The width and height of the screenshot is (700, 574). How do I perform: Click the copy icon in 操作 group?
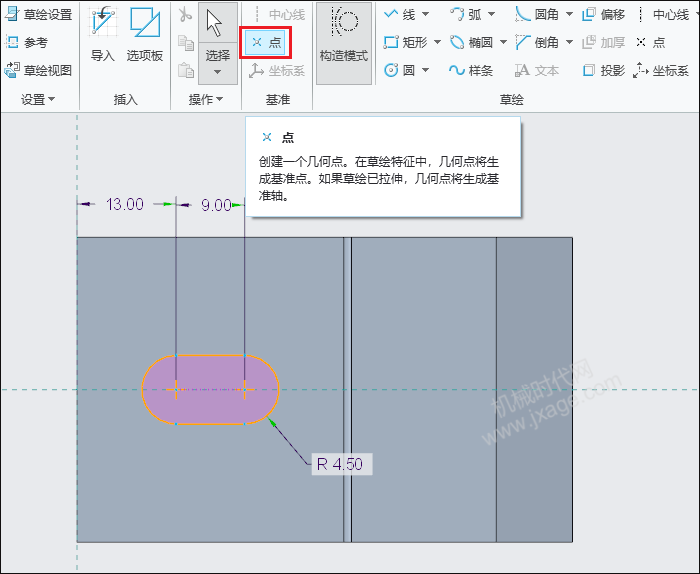[x=186, y=43]
